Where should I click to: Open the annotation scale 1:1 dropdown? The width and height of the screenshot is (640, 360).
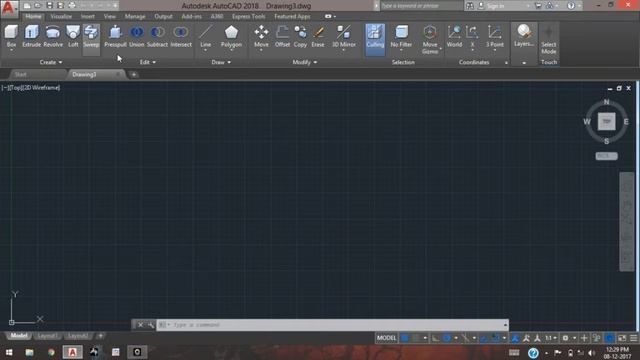coord(551,338)
